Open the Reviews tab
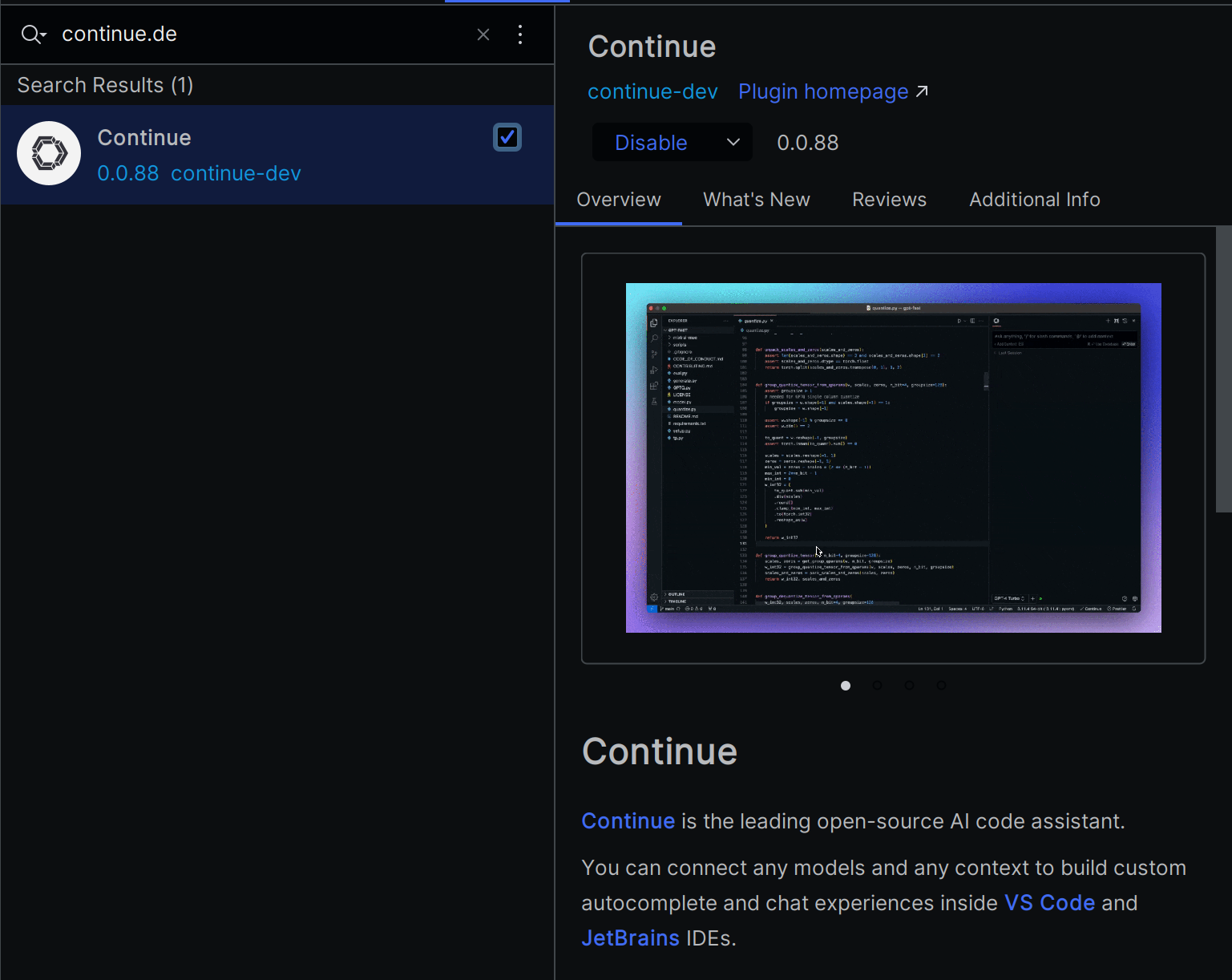The width and height of the screenshot is (1232, 980). [889, 200]
